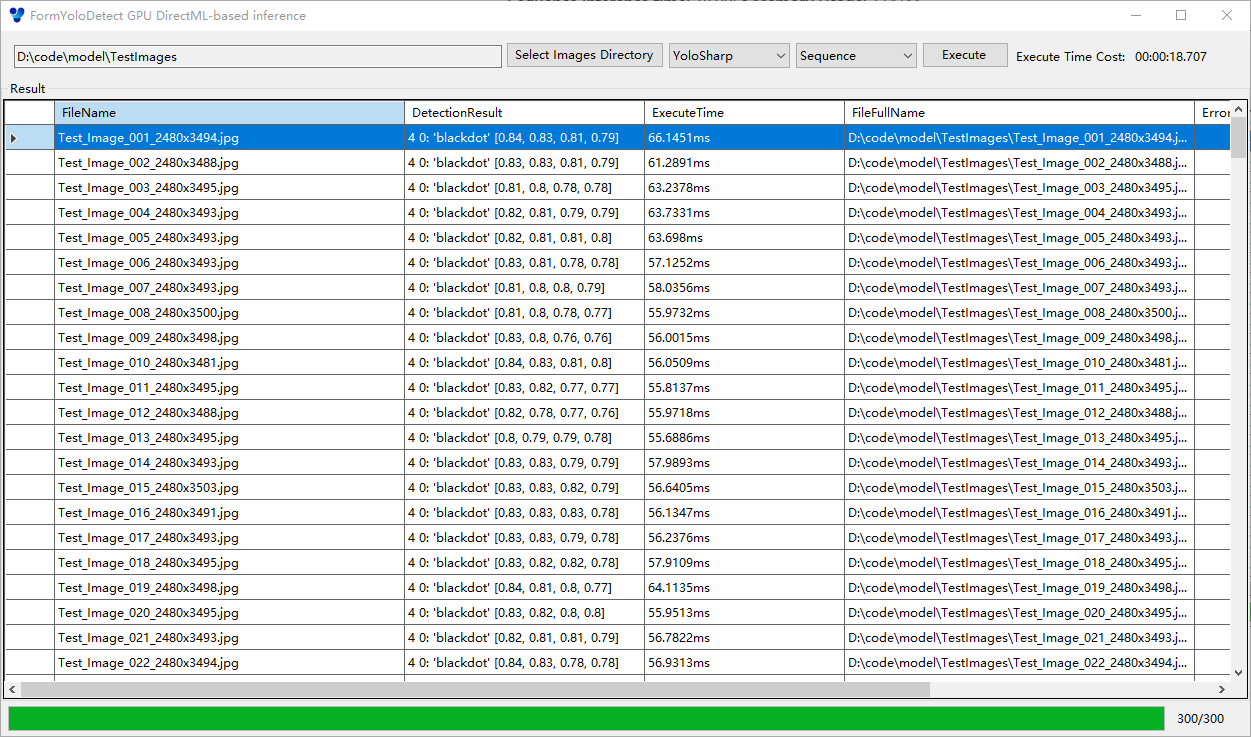
Task: Sort by FileFullName column header
Action: 1019,113
